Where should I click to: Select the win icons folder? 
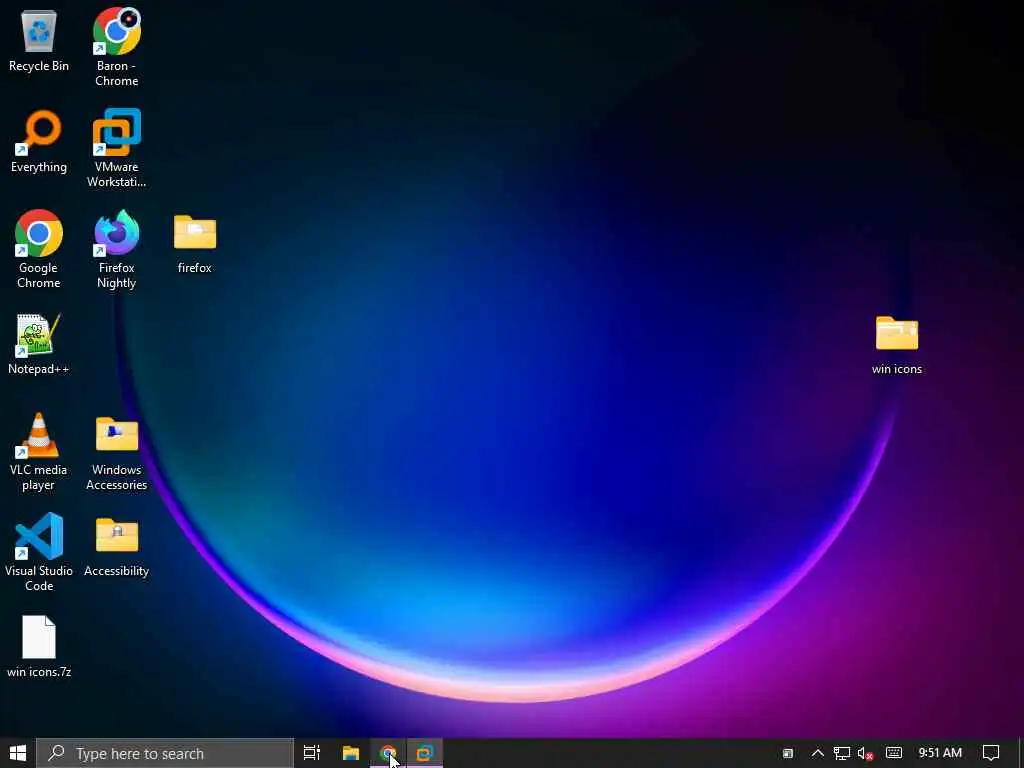[897, 344]
